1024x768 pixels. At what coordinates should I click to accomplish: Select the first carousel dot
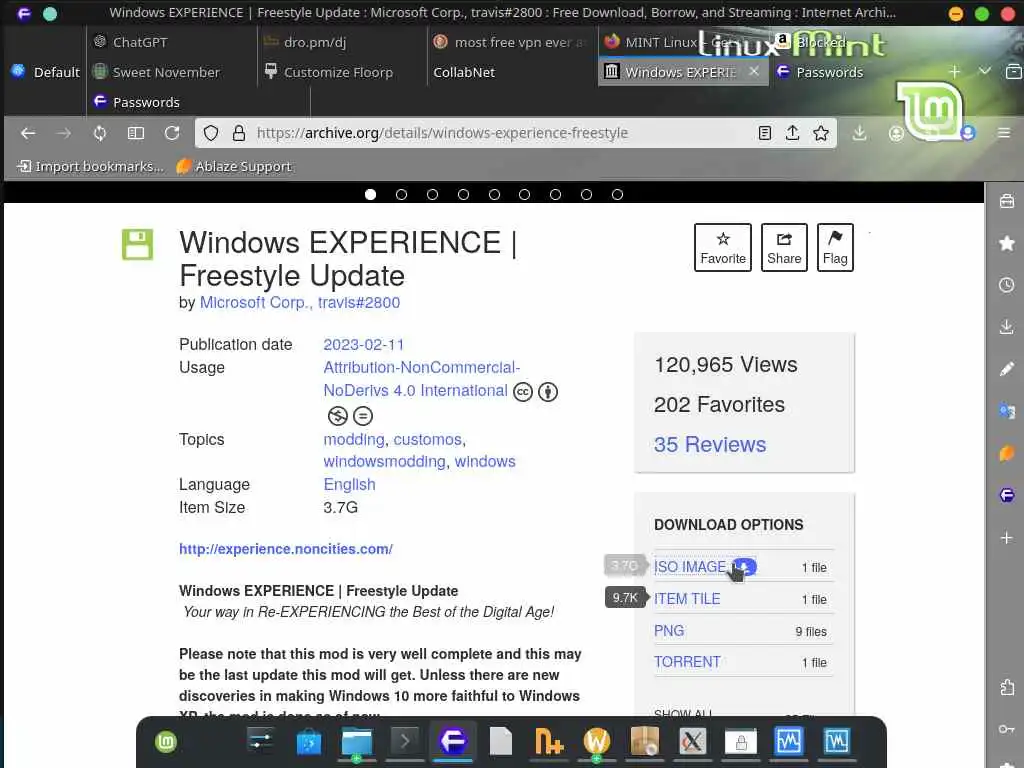[370, 195]
